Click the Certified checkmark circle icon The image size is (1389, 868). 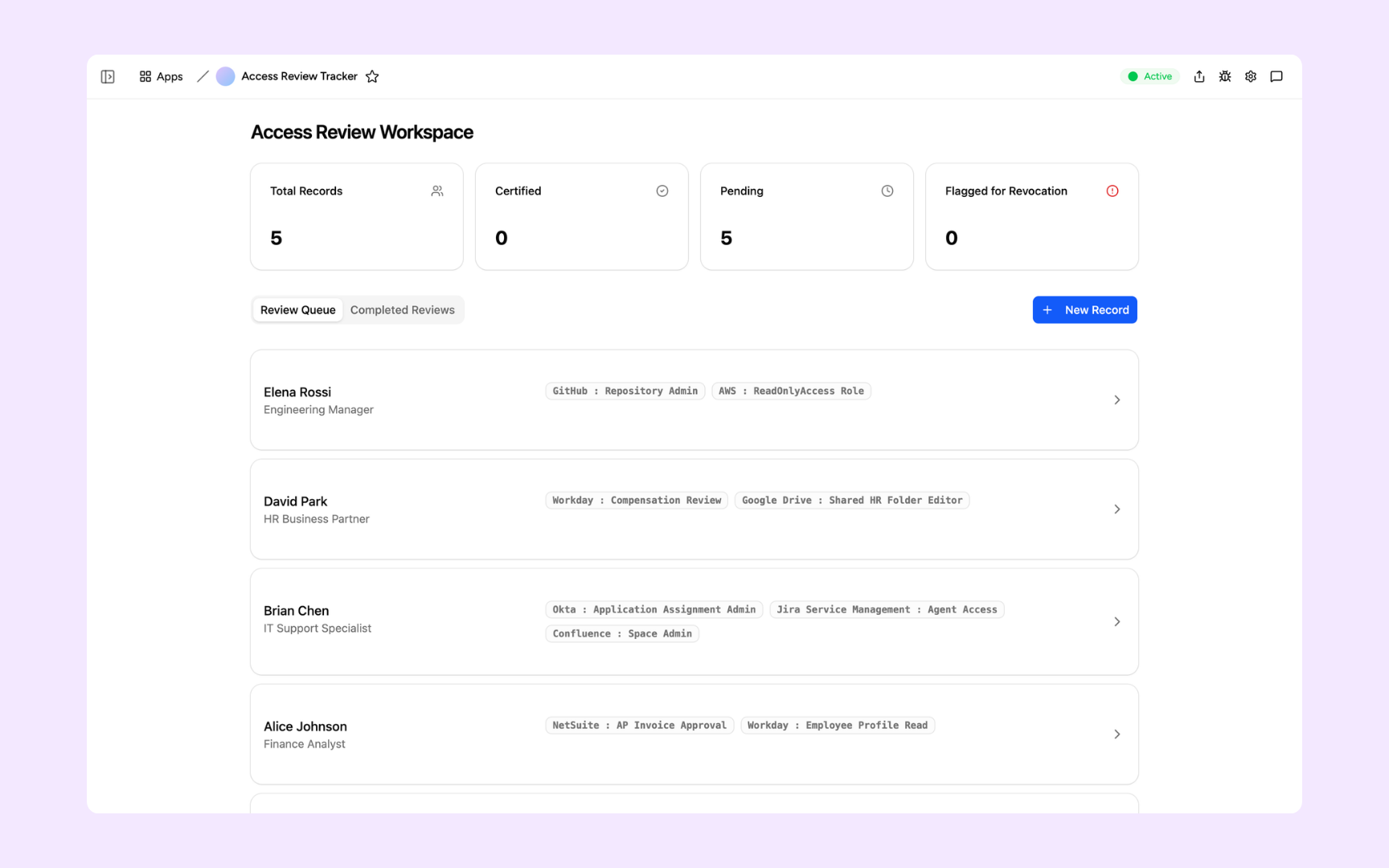click(662, 191)
